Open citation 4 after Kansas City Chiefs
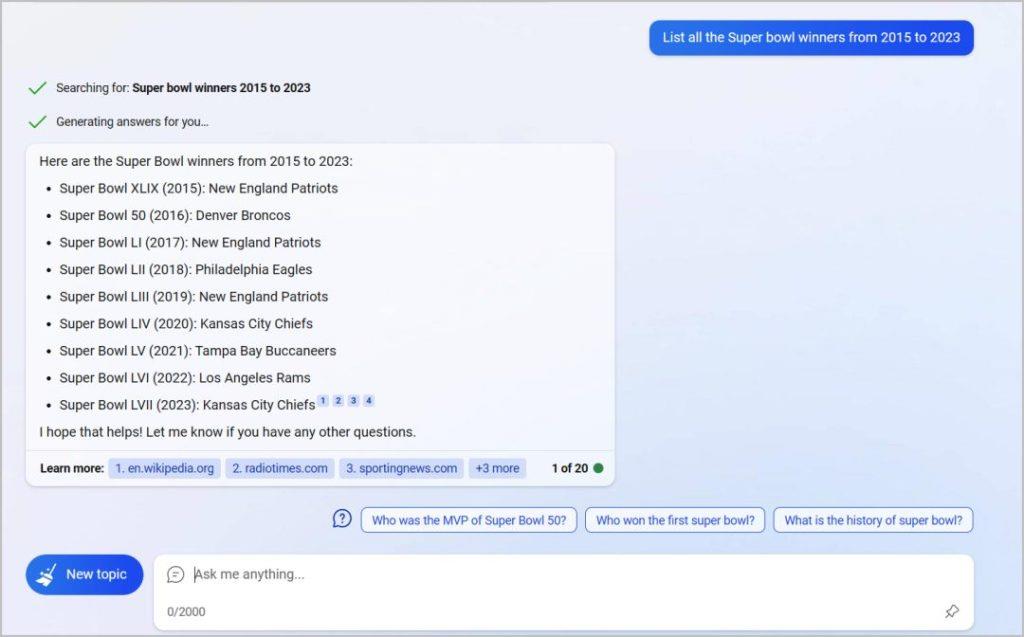Image resolution: width=1024 pixels, height=637 pixels. point(368,400)
